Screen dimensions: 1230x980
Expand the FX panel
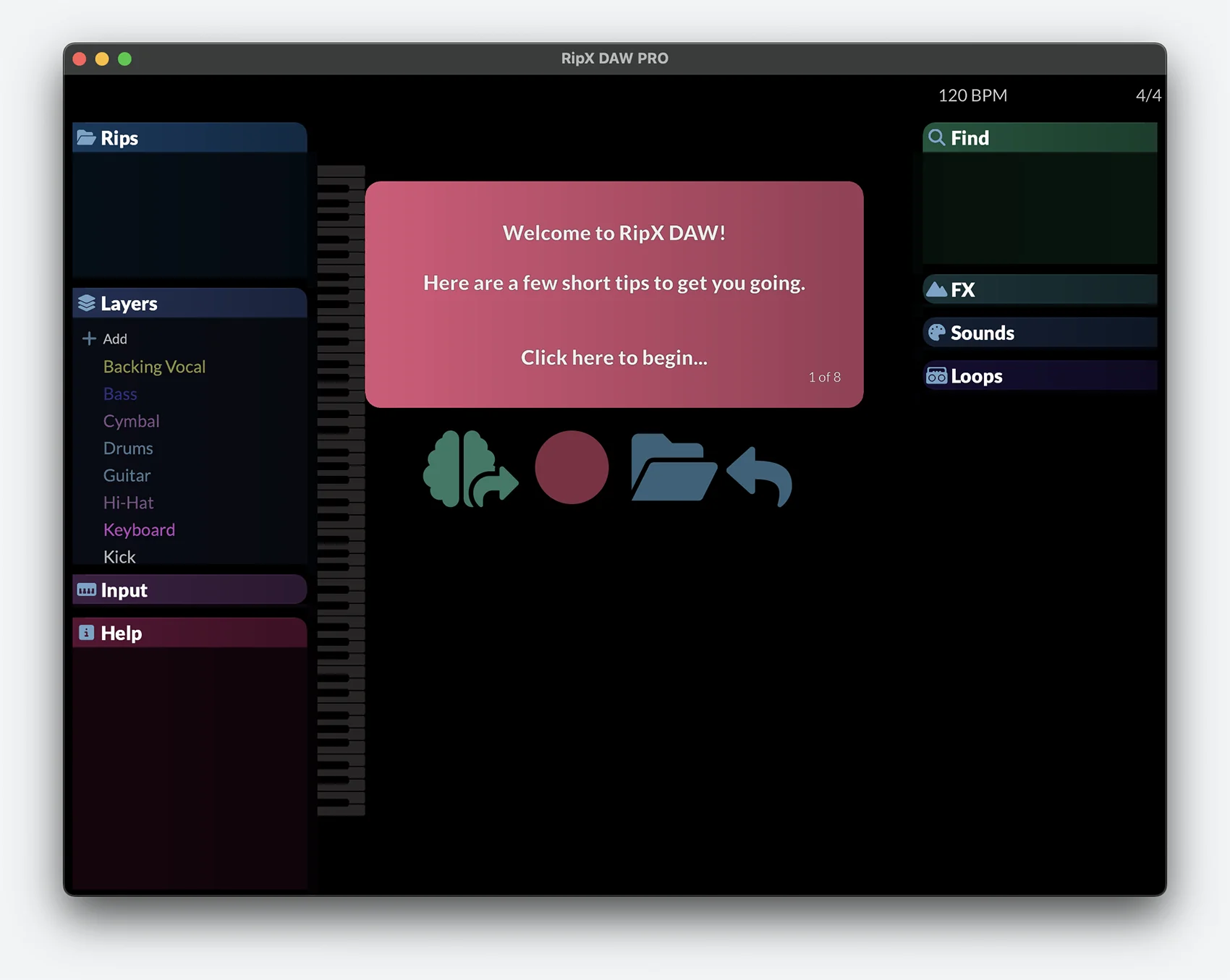(1039, 290)
